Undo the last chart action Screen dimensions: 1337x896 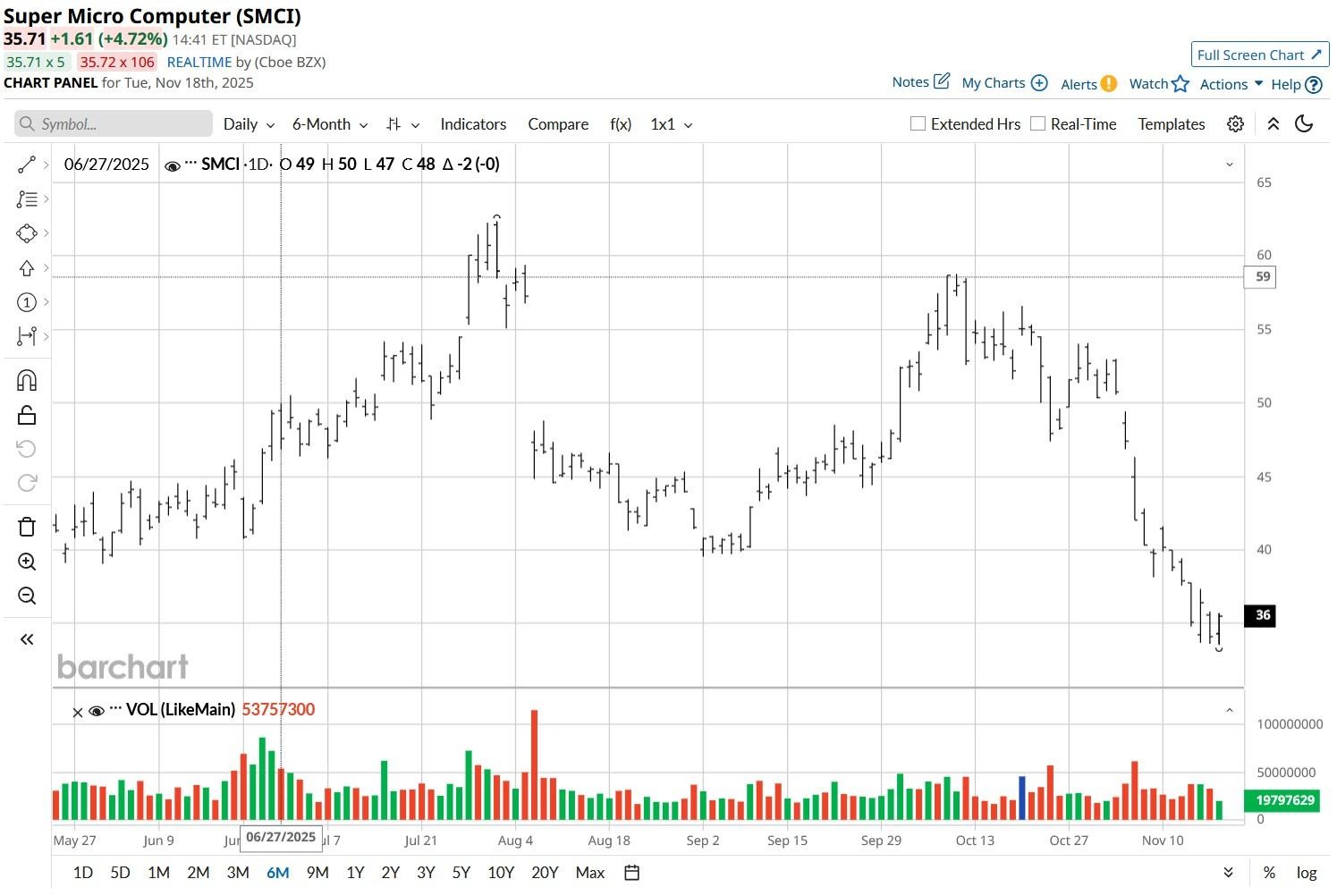click(27, 449)
